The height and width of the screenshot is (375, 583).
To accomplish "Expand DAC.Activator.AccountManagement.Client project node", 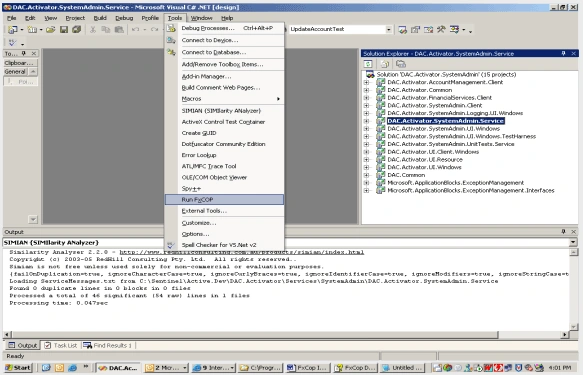I will click(367, 82).
